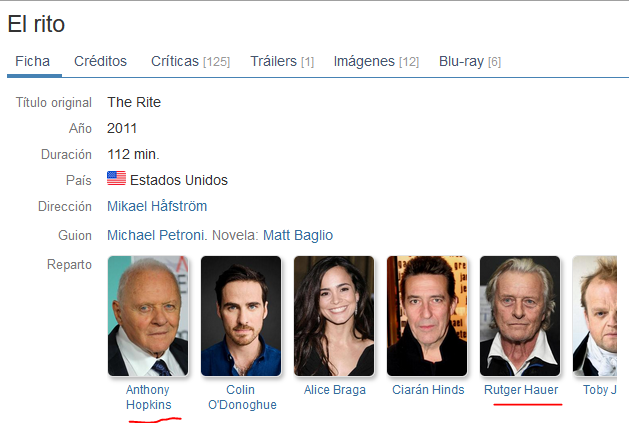Click the United States flag icon
Image resolution: width=629 pixels, height=423 pixels.
[x=116, y=180]
